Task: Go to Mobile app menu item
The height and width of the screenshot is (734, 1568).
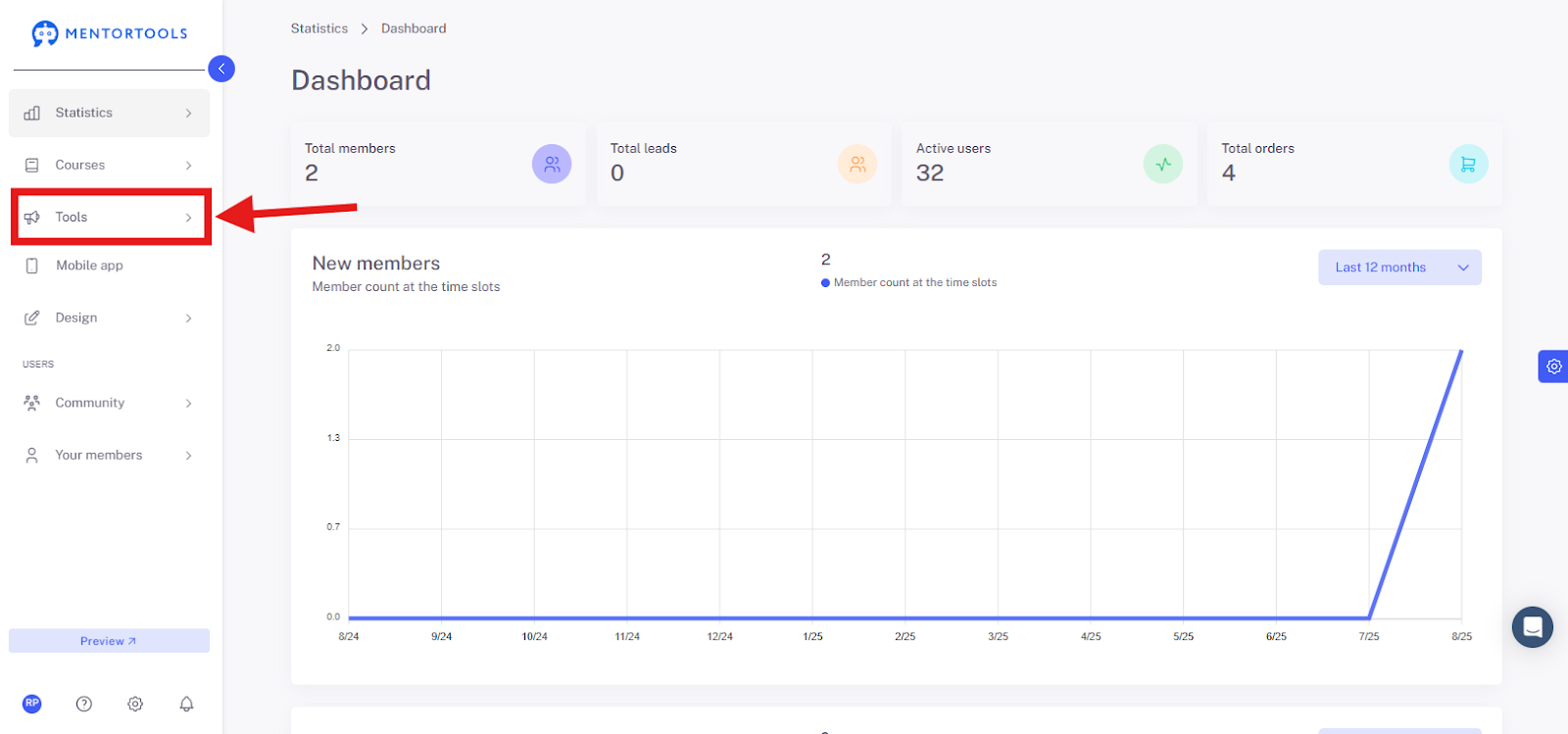Action: [x=110, y=266]
